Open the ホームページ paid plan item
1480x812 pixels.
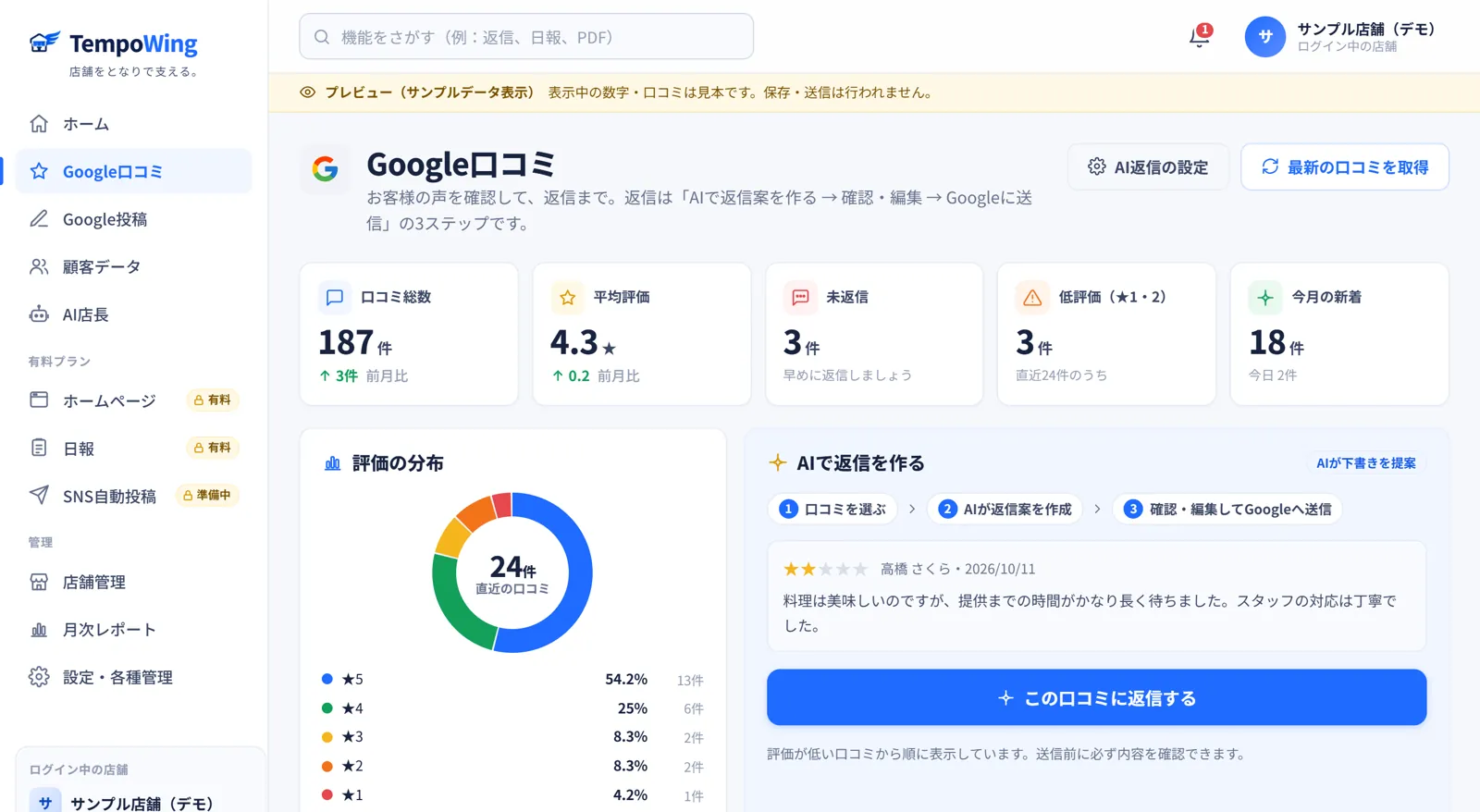click(x=133, y=400)
